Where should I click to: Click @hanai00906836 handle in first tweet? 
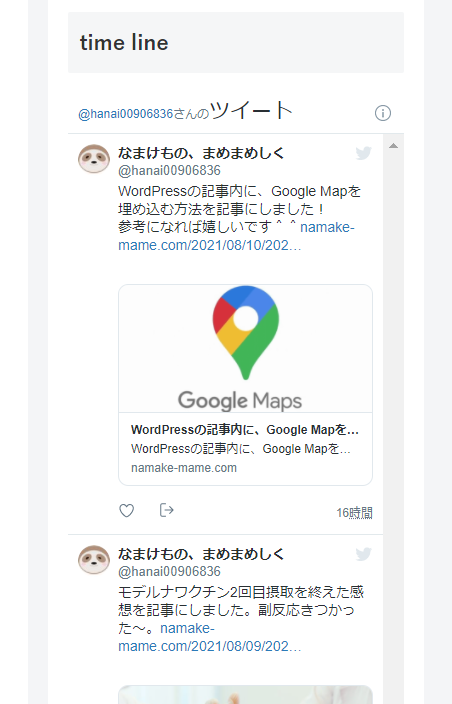[x=169, y=171]
